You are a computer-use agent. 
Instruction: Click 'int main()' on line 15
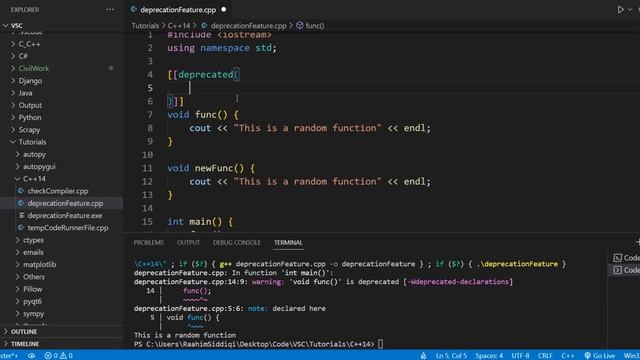point(195,222)
